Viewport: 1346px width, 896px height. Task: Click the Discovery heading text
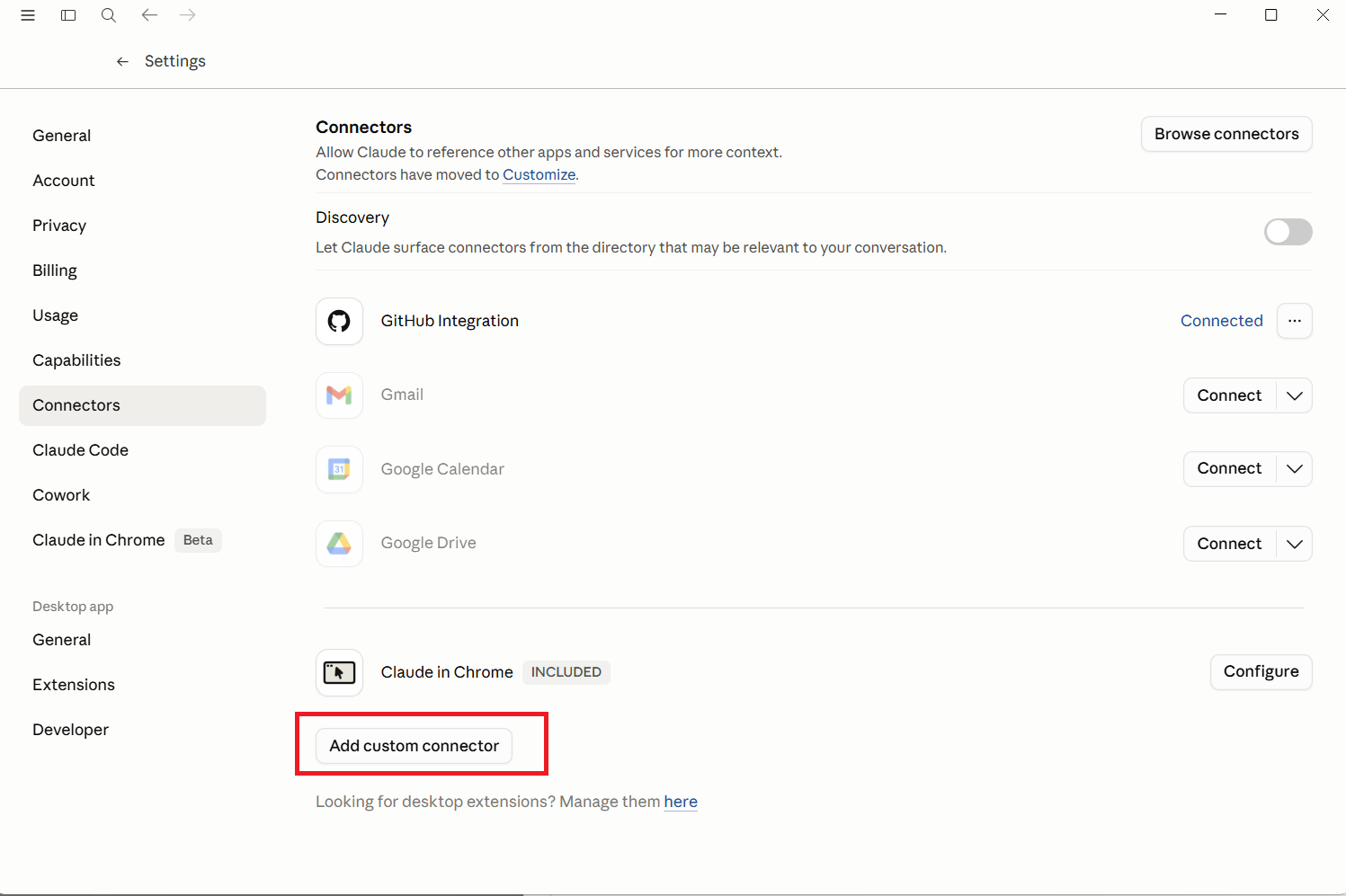[x=352, y=217]
